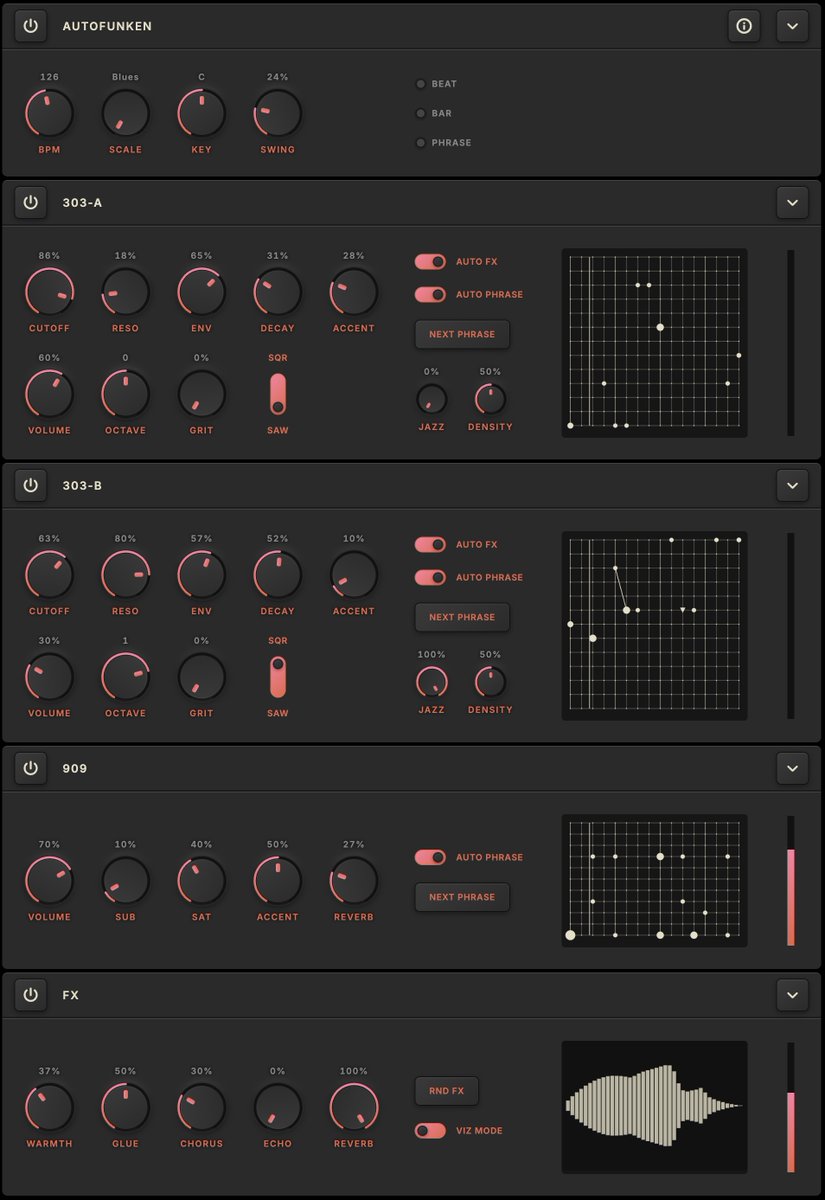Image resolution: width=825 pixels, height=1200 pixels.
Task: Click the 909 drum pattern grid
Action: coord(654,880)
